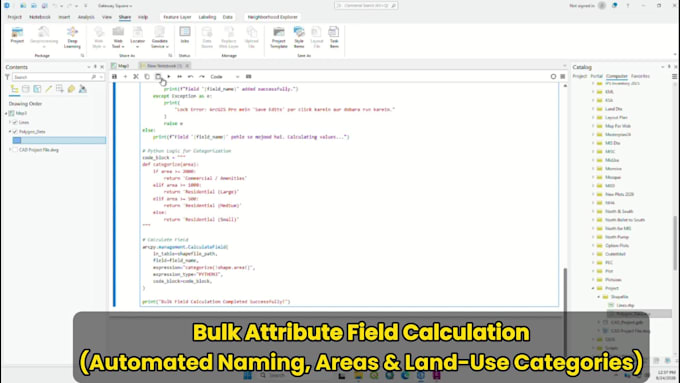Toggle visibility of Polygon_Data layer
680x383 pixels.
click(x=15, y=131)
